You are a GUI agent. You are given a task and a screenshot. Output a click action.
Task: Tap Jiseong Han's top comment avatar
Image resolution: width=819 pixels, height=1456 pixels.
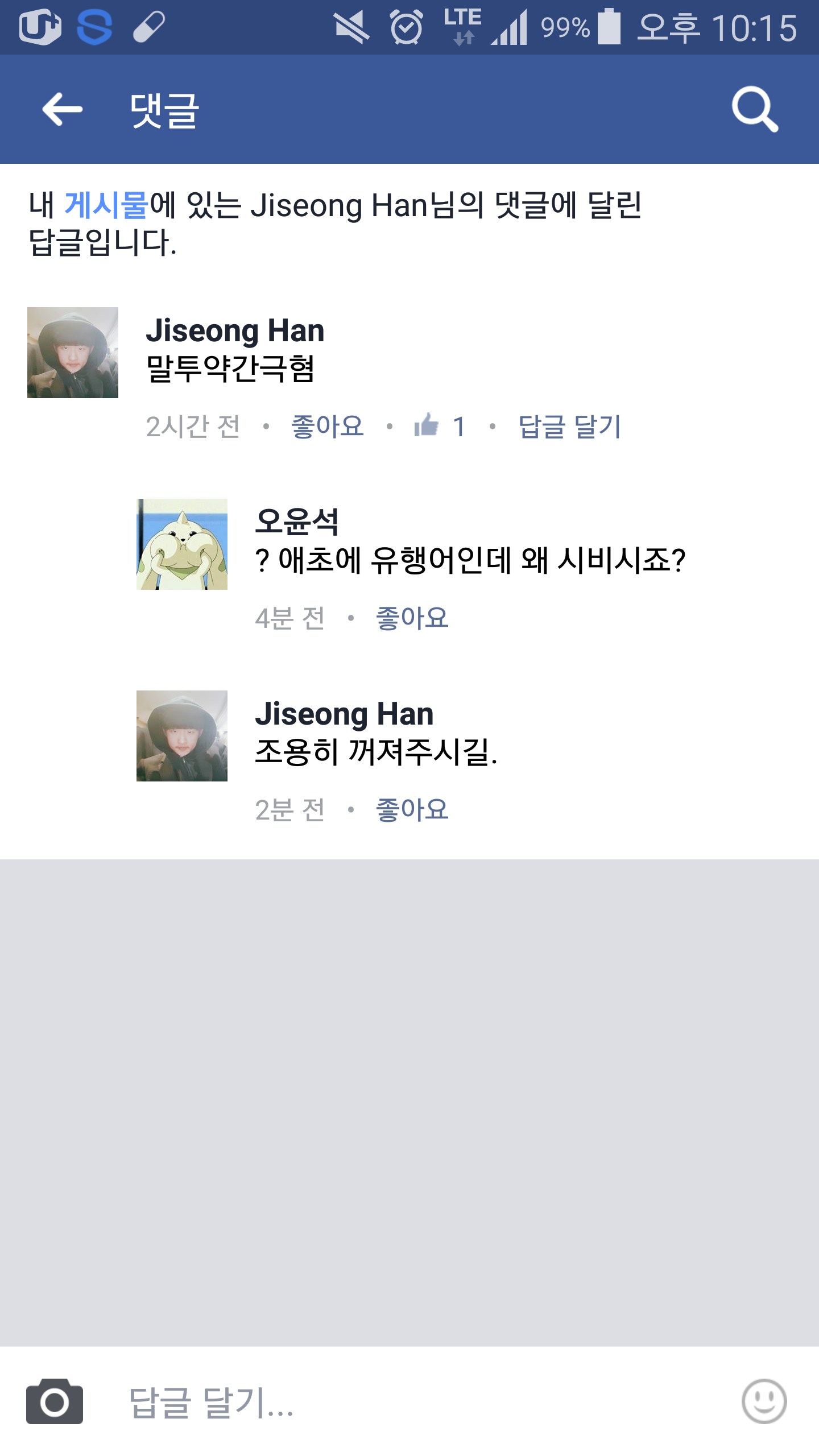[73, 353]
